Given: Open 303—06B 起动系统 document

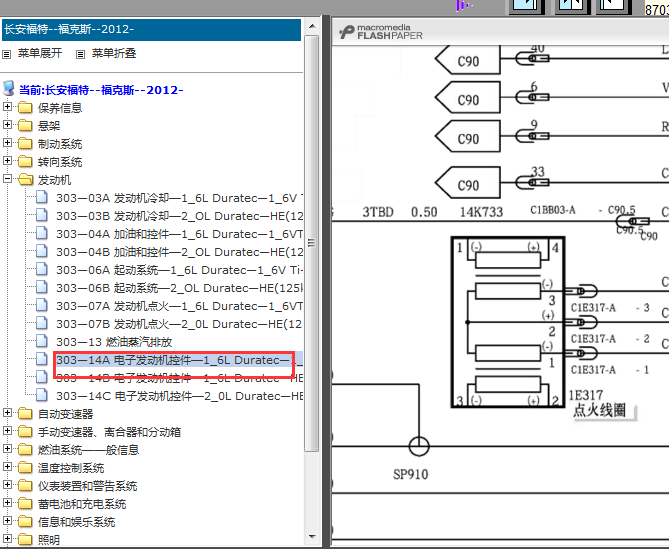Looking at the screenshot, I should [179, 288].
